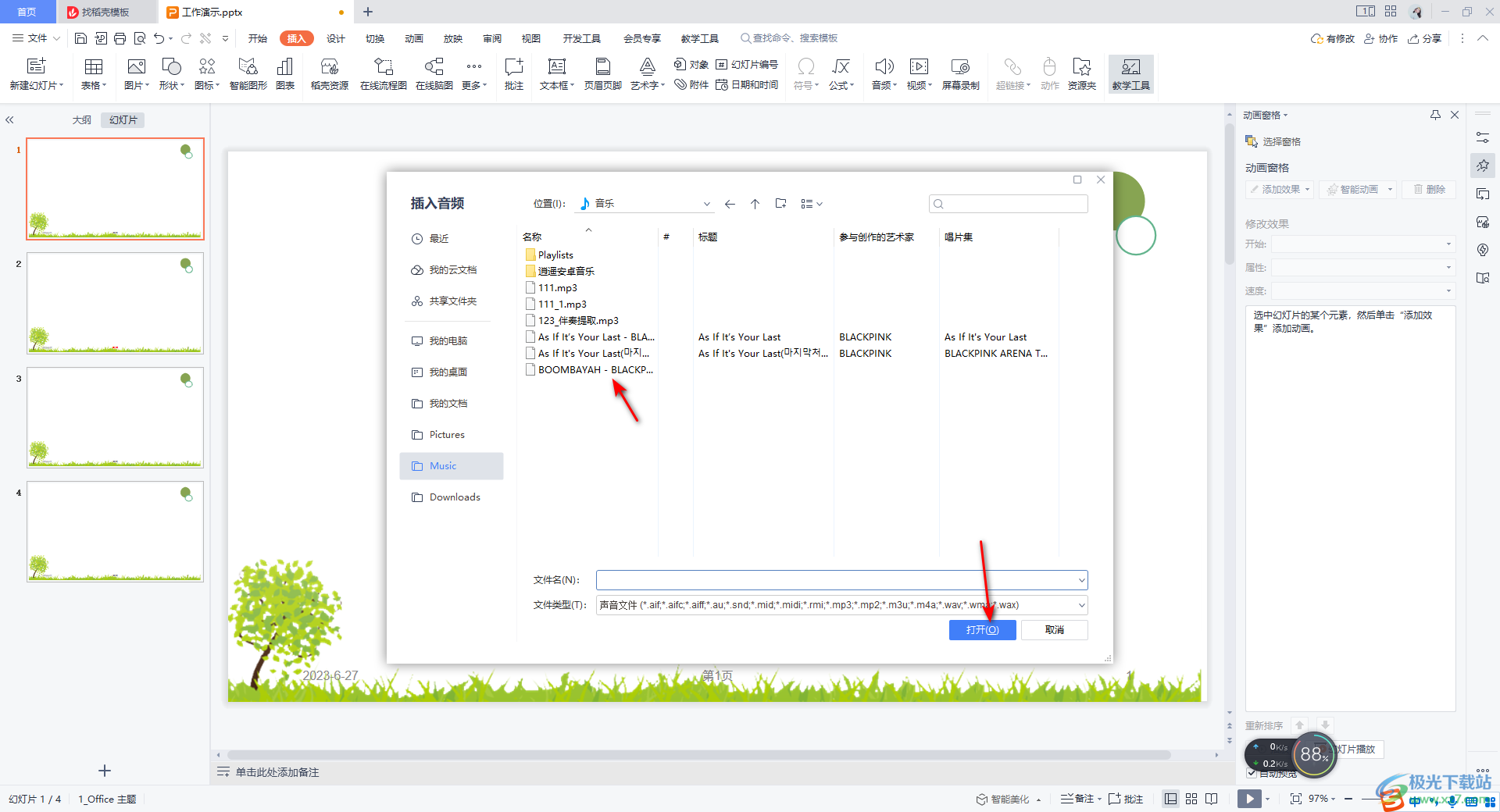Pin the animation pane
This screenshot has width=1500, height=812.
pos(1435,115)
